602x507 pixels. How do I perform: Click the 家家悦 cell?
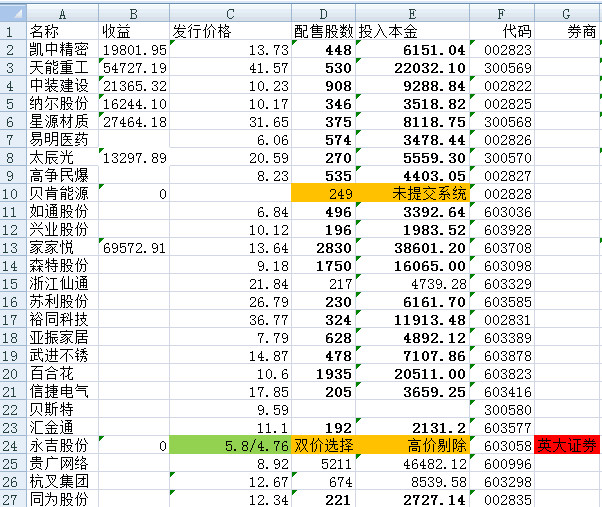[x=63, y=248]
